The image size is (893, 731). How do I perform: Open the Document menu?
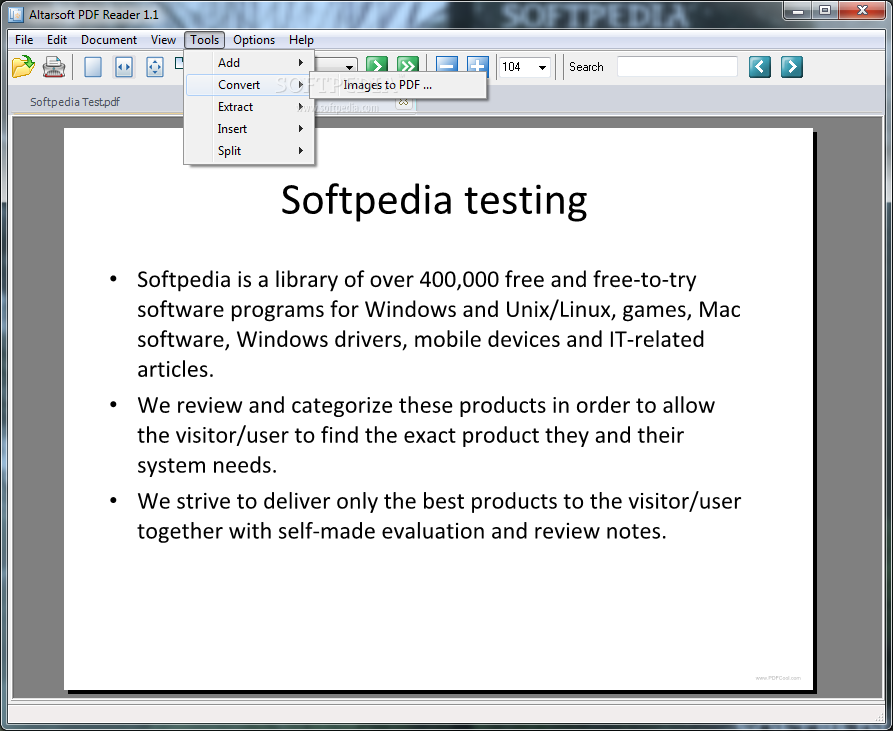tap(109, 40)
